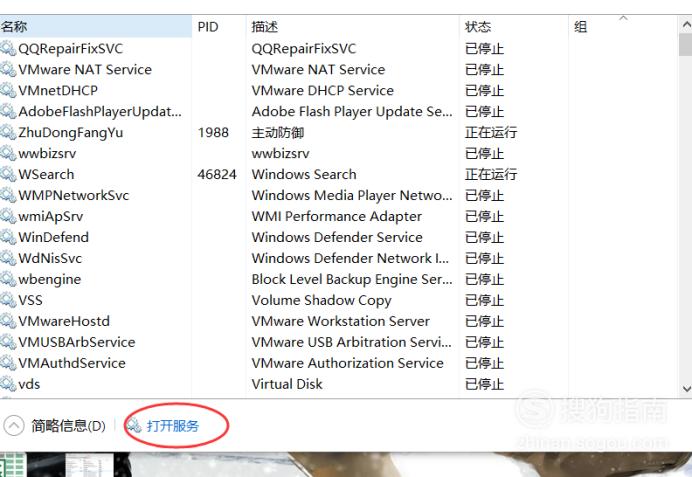The height and width of the screenshot is (477, 692).
Task: Sort by the 描述 column header
Action: 352,26
